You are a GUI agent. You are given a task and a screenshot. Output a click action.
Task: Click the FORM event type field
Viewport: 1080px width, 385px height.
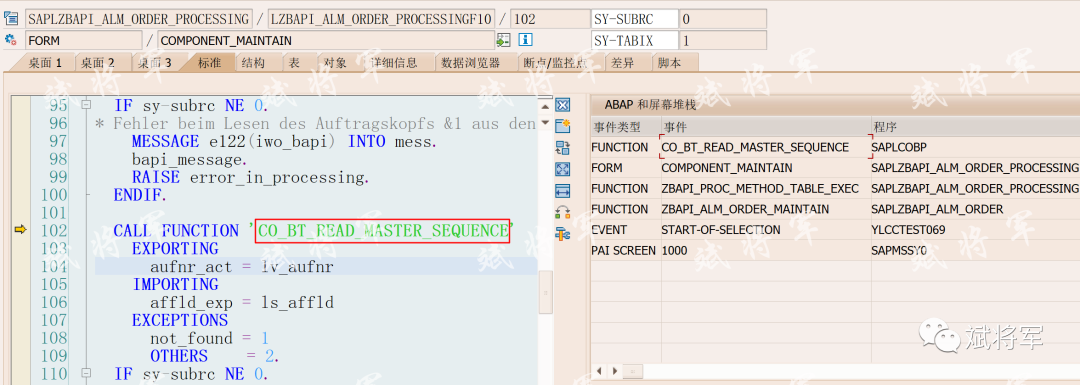pos(83,41)
